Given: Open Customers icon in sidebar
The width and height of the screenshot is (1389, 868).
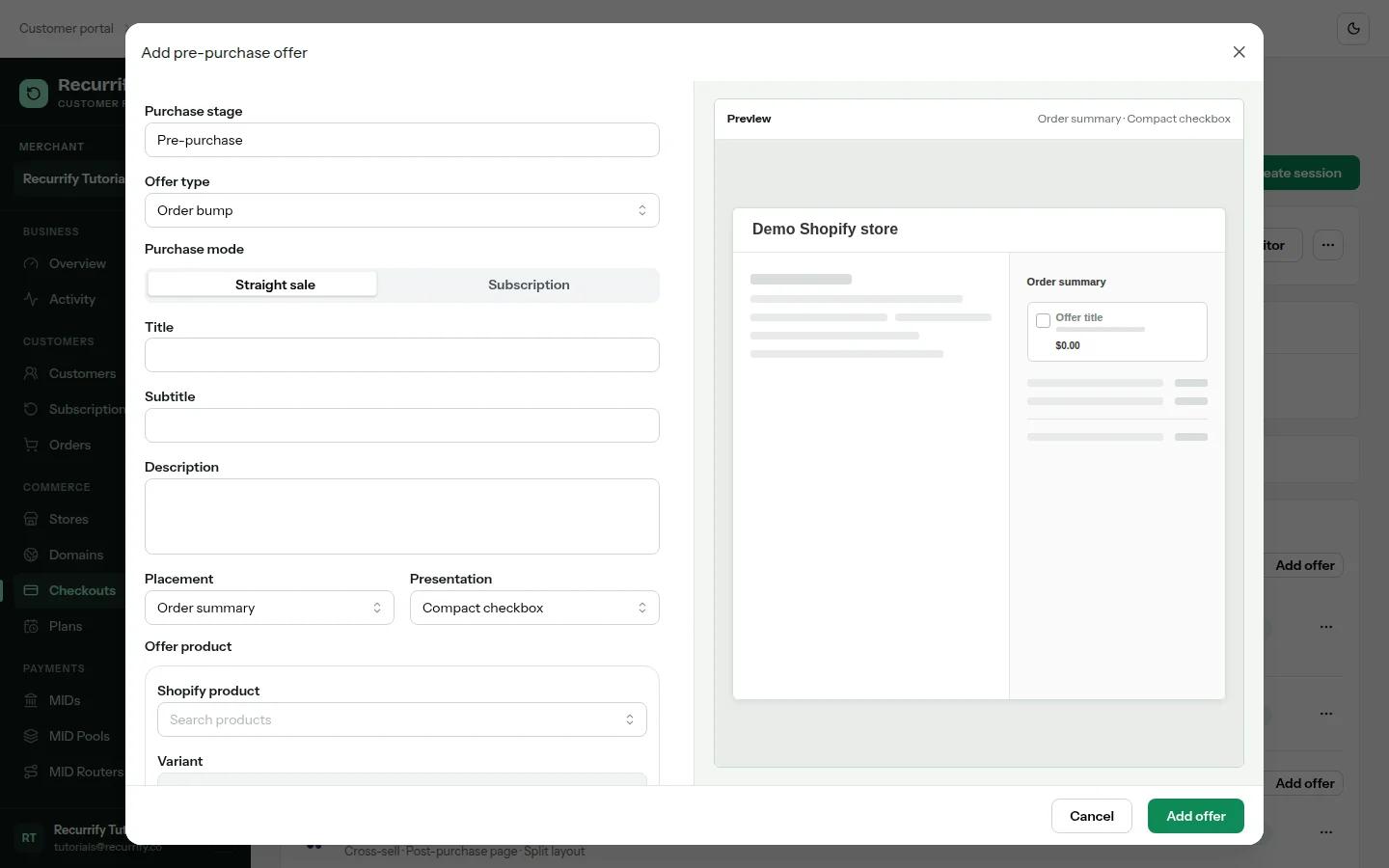Looking at the screenshot, I should [x=31, y=373].
